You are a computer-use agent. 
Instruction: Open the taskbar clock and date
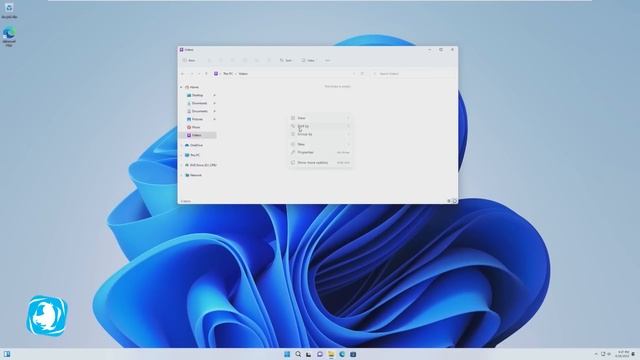pos(623,354)
